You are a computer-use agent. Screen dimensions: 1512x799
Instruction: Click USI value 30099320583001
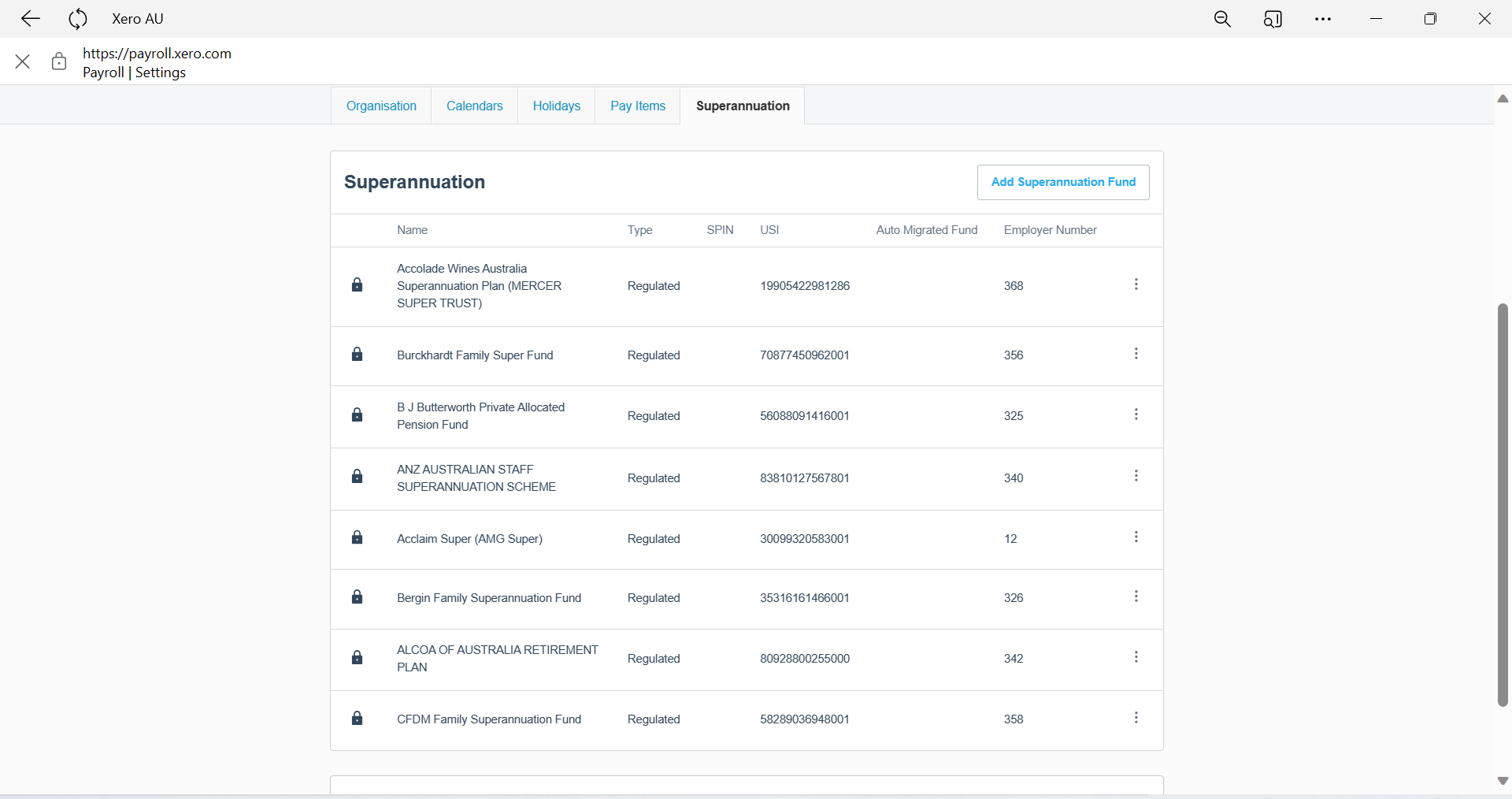(805, 539)
